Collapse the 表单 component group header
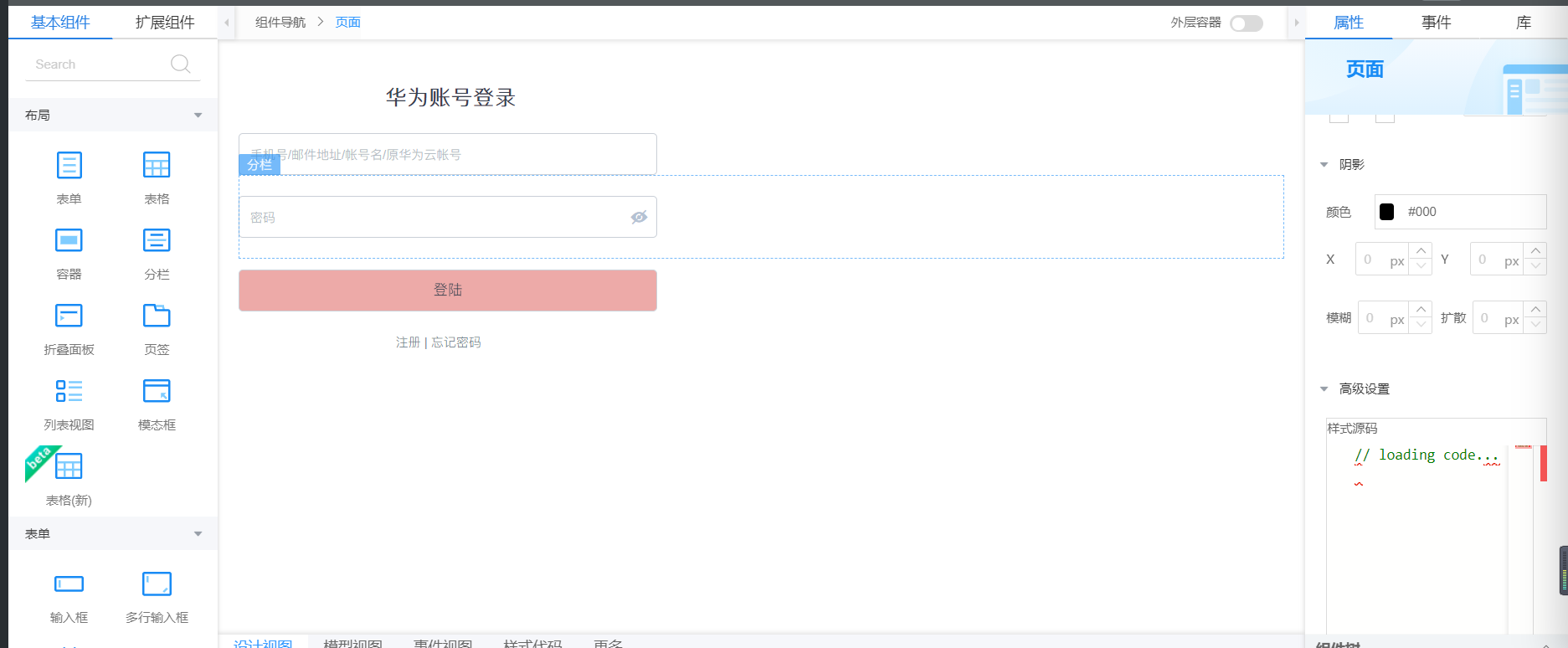 [198, 534]
